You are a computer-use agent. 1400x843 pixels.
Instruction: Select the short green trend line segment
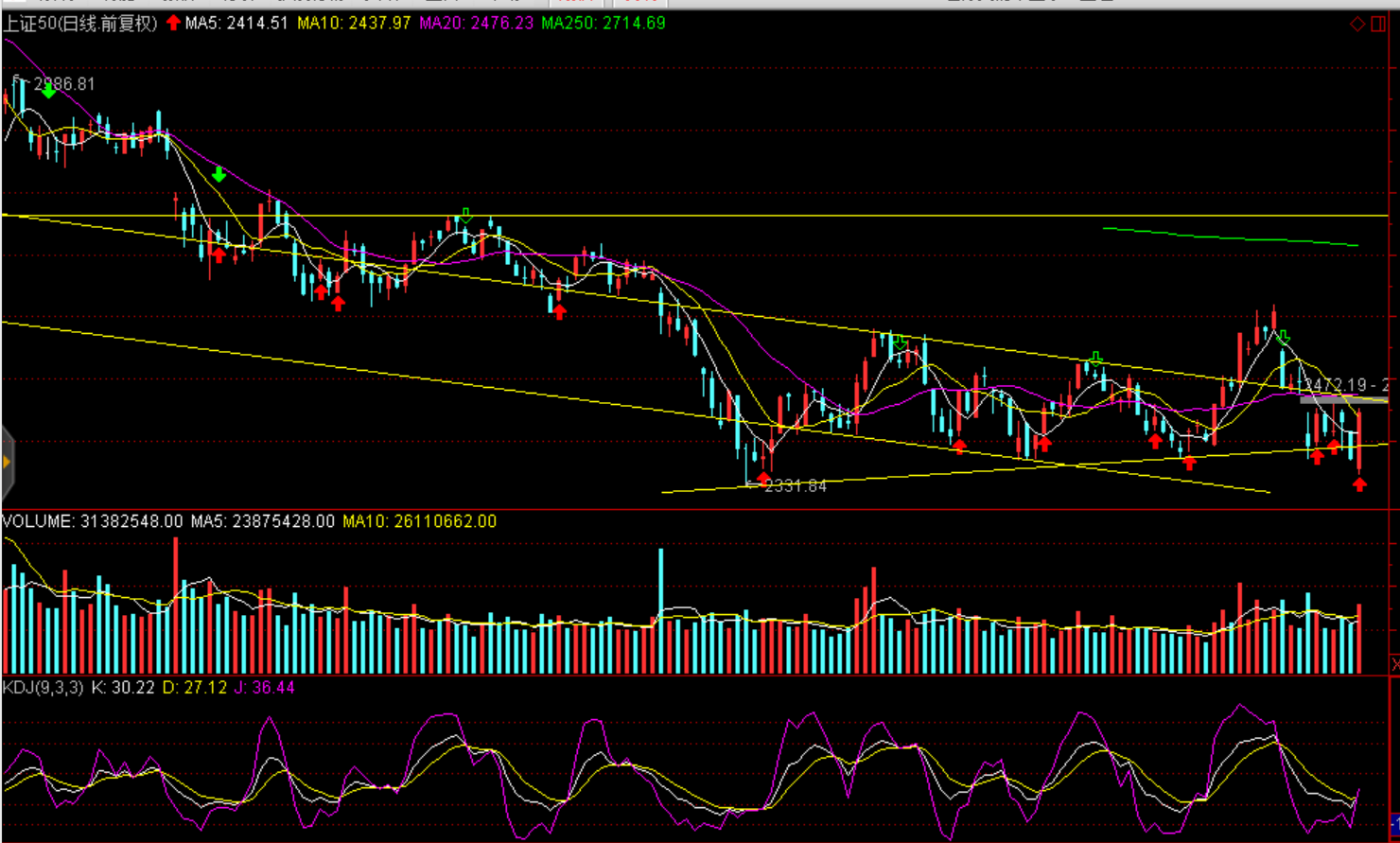tap(1230, 237)
